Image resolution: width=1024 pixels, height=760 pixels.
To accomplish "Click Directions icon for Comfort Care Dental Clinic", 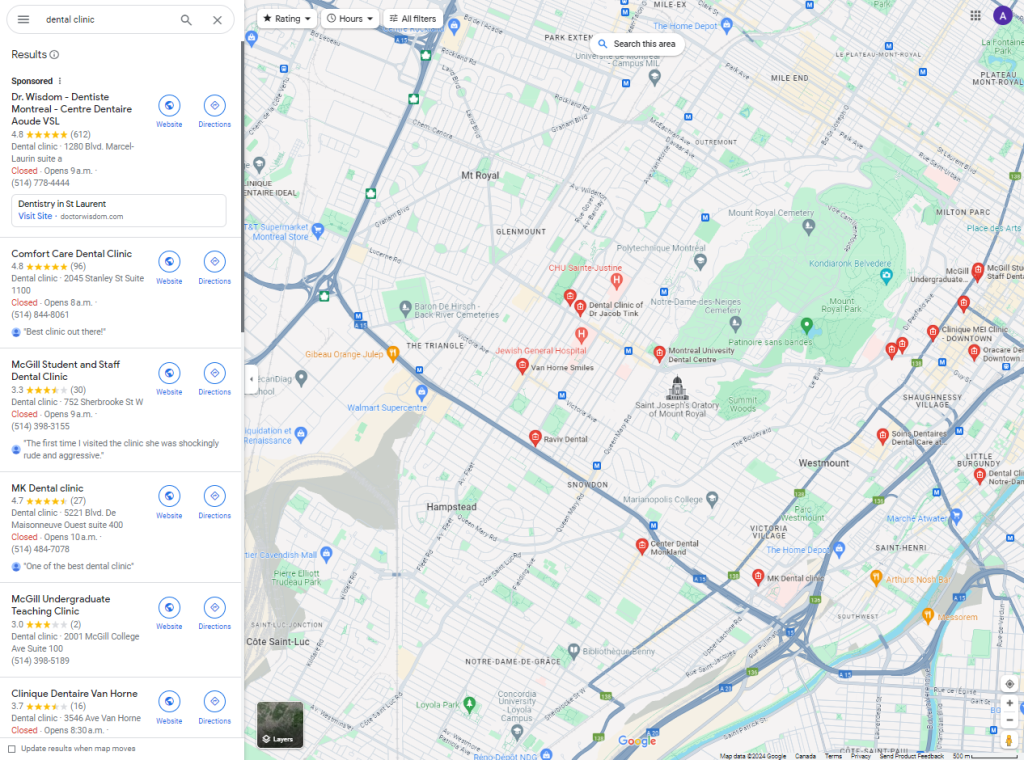I will [x=214, y=261].
